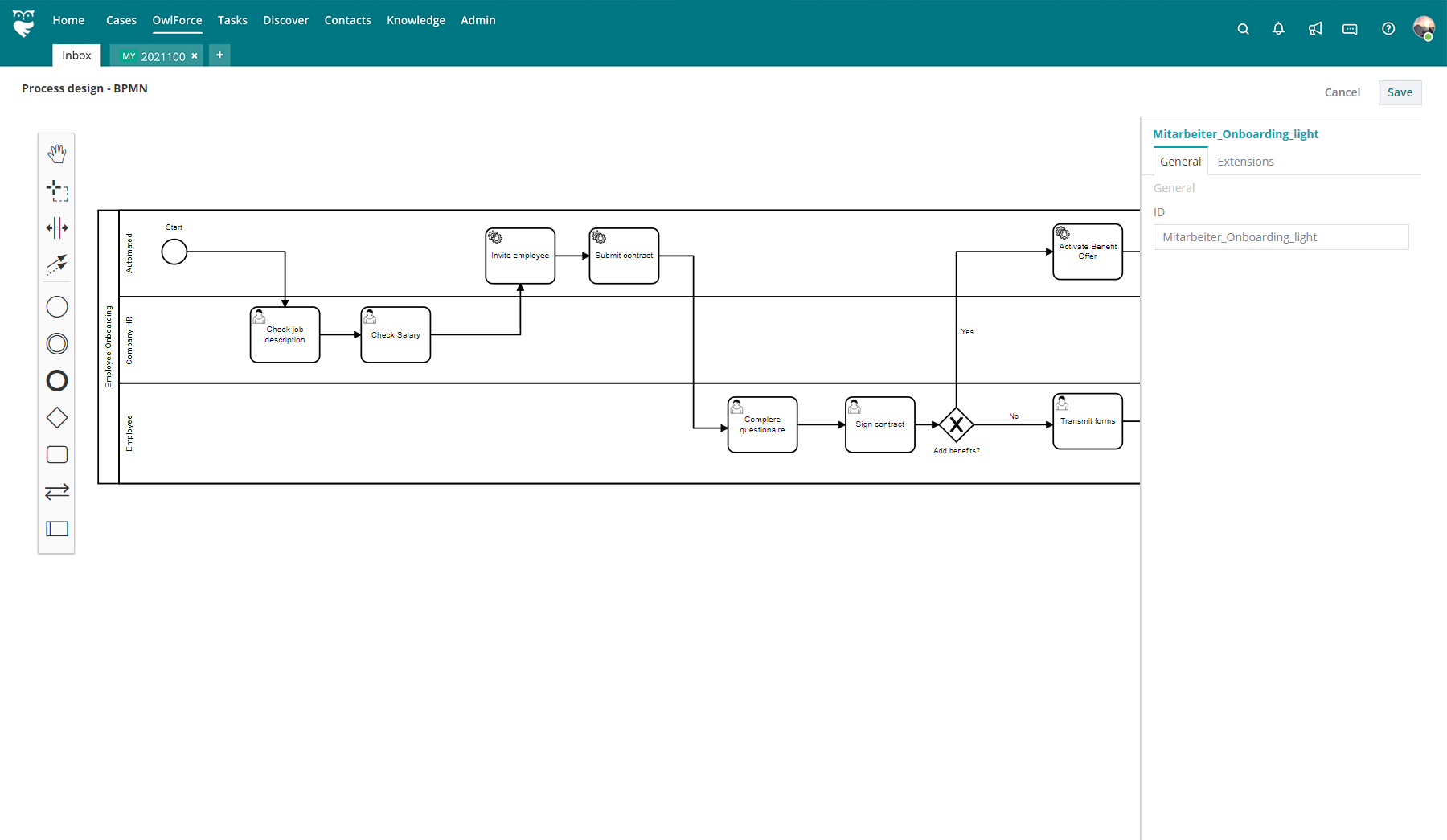Viewport: 1447px width, 840px height.
Task: Open the Admin menu
Action: tap(478, 20)
